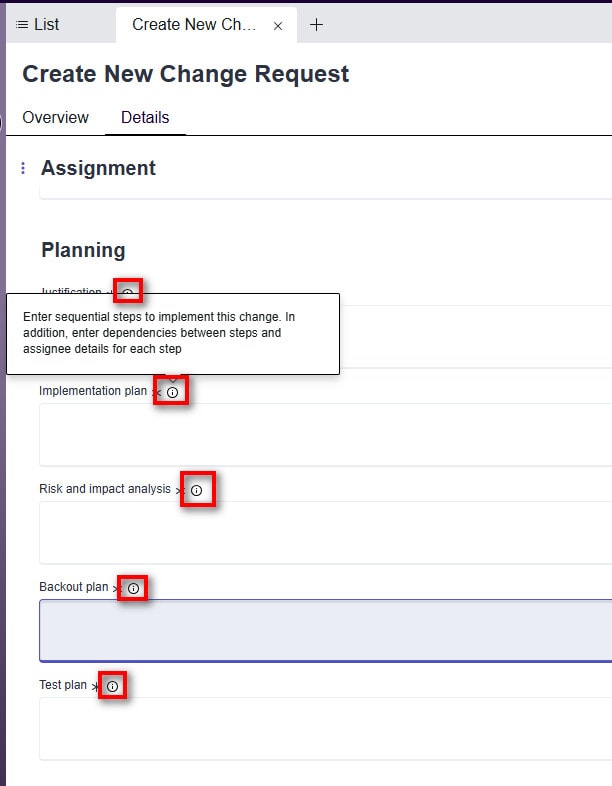Click into the Implementation plan text box
Viewport: 612px width, 786px height.
[325, 434]
